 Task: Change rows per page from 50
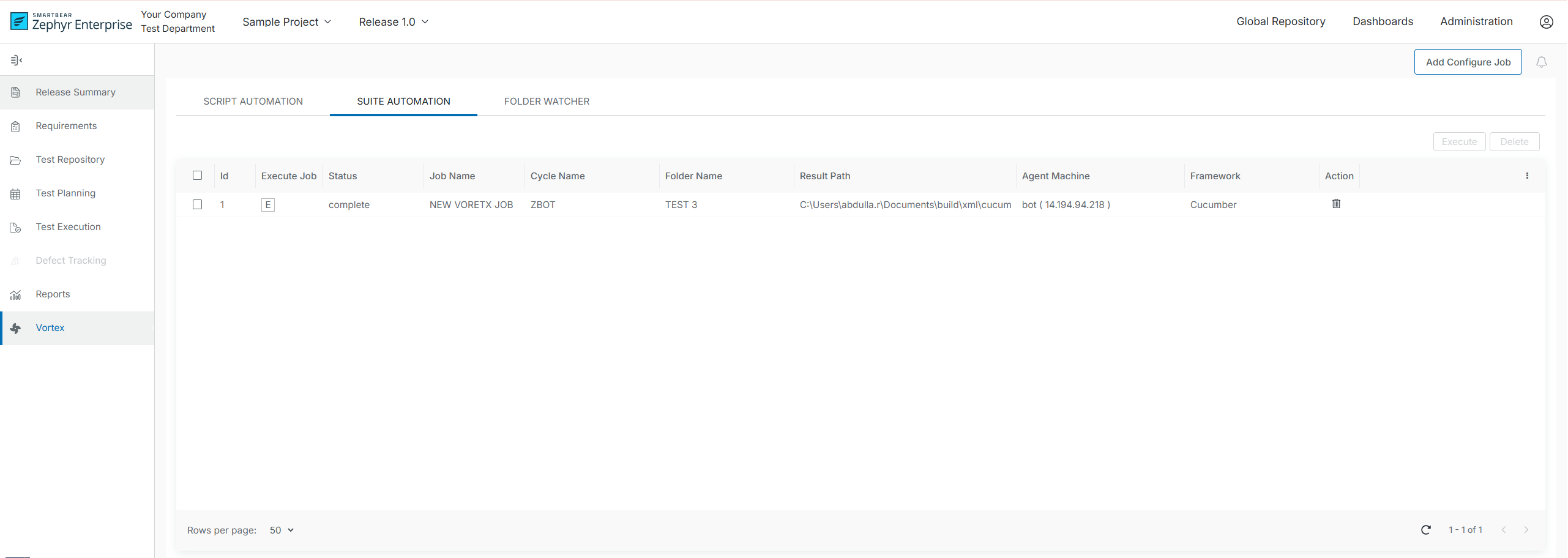tap(282, 530)
